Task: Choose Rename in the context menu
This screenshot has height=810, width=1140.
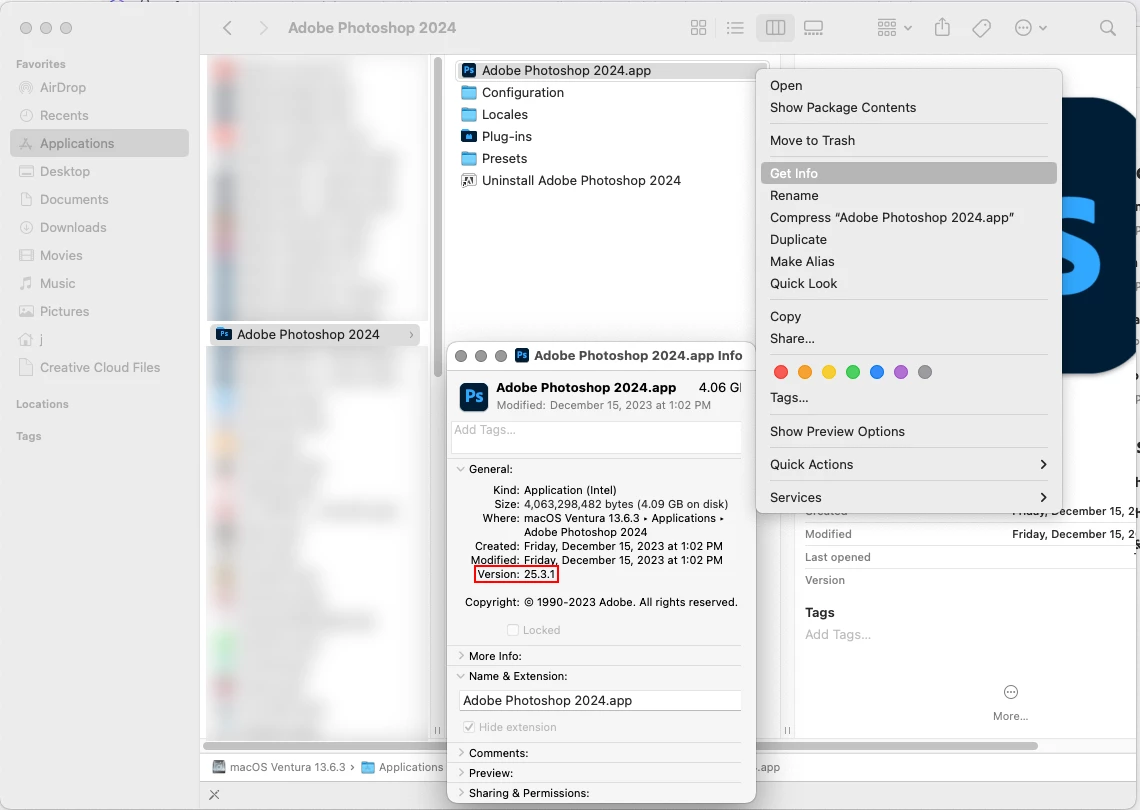Action: coord(909,196)
